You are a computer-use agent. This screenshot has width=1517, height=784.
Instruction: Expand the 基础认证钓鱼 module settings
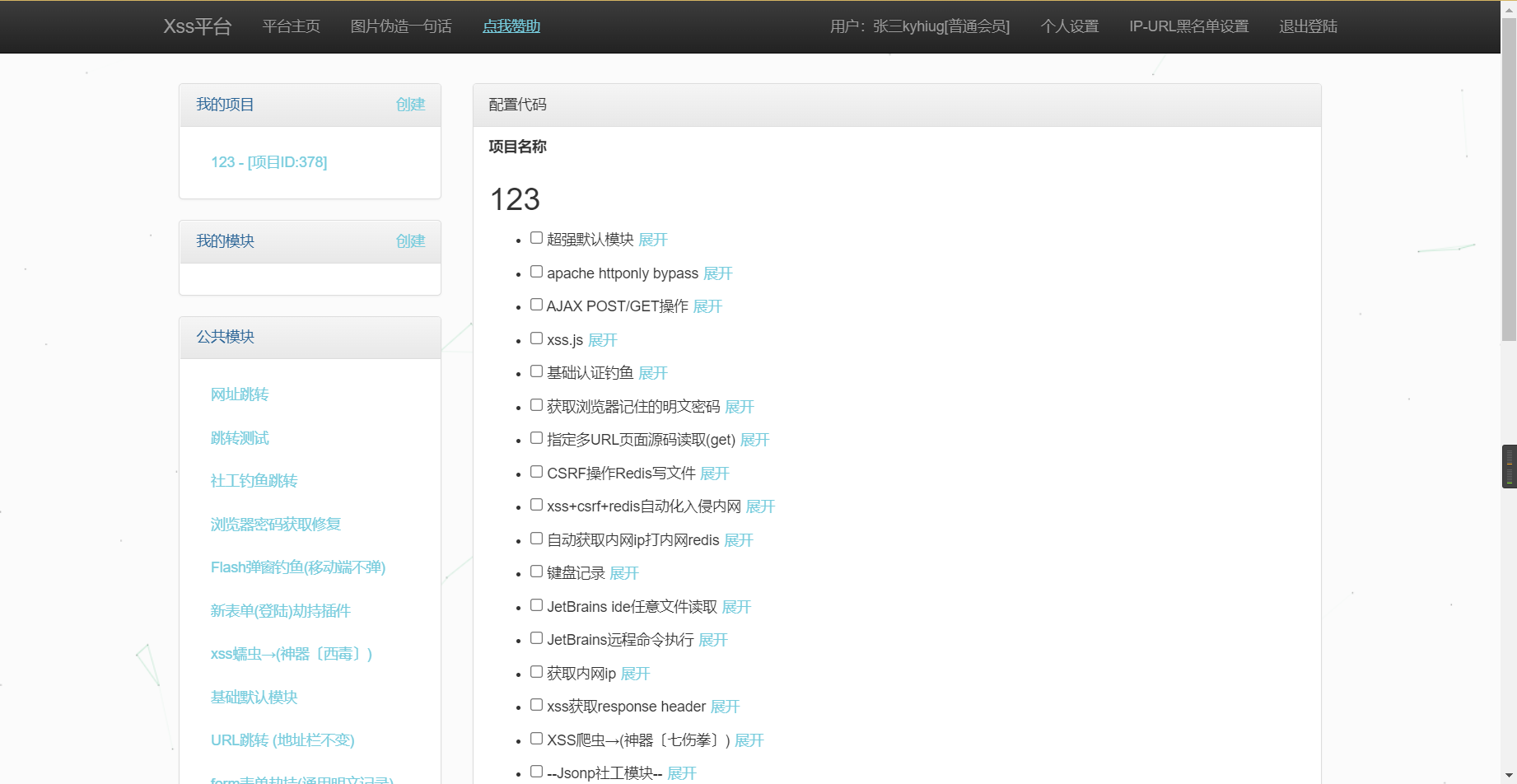652,373
